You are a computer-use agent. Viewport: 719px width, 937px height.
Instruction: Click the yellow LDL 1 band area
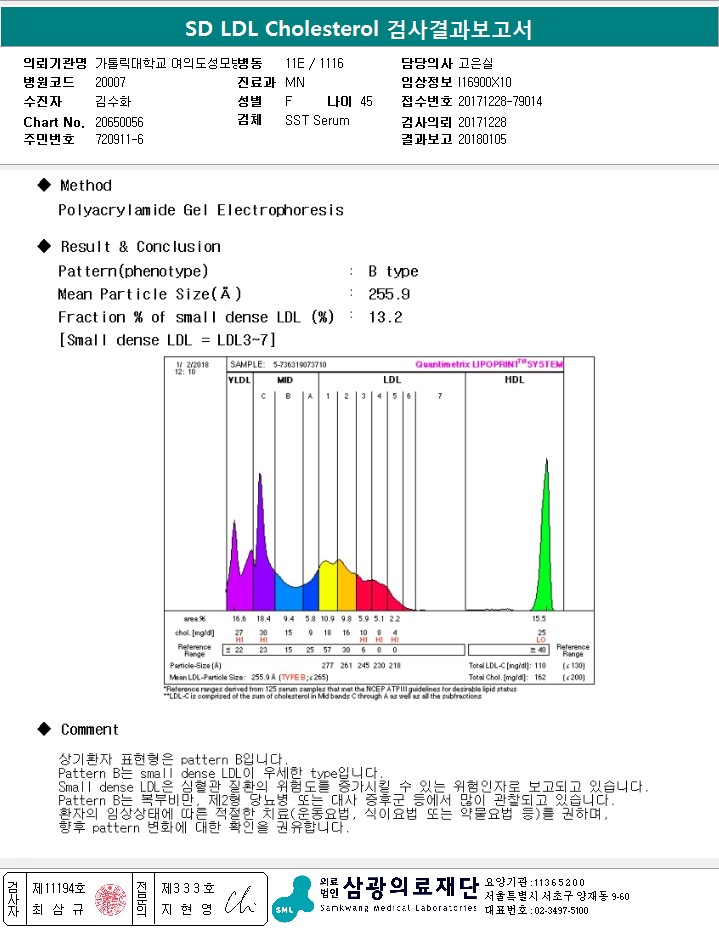pos(328,587)
